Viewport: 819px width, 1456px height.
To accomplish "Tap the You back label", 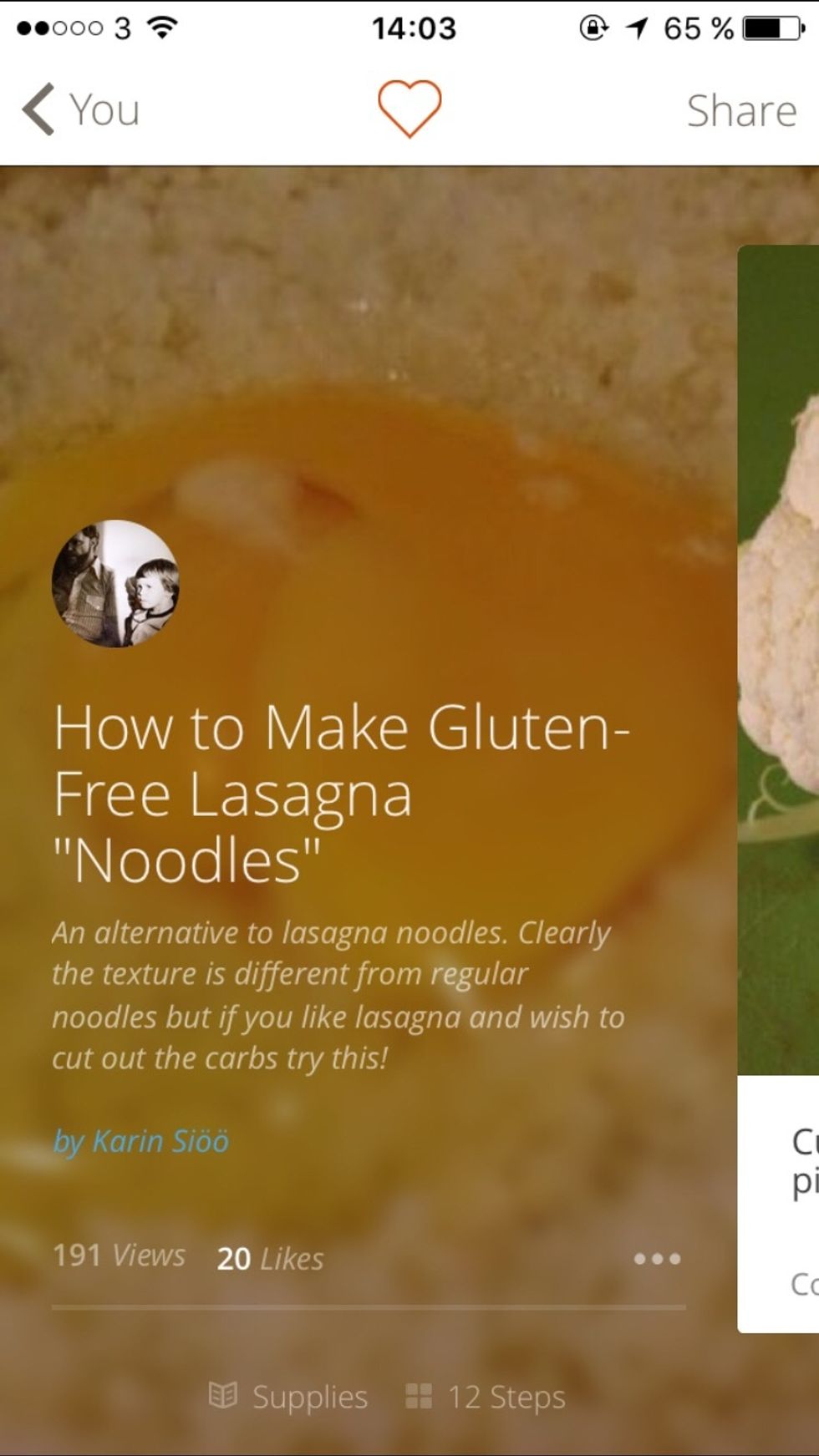I will 104,110.
